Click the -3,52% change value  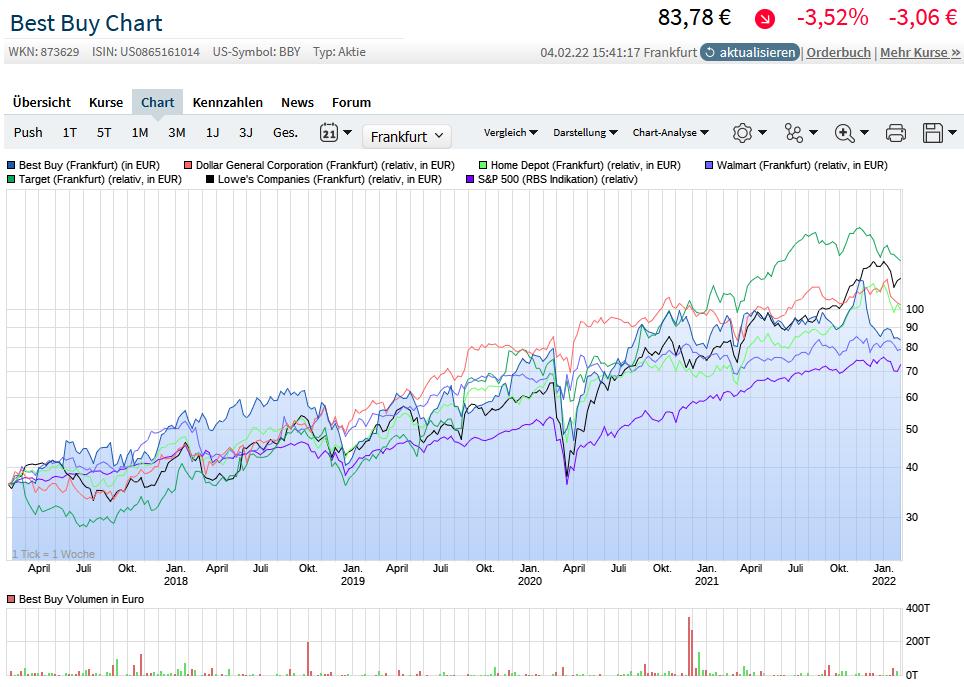coord(832,18)
